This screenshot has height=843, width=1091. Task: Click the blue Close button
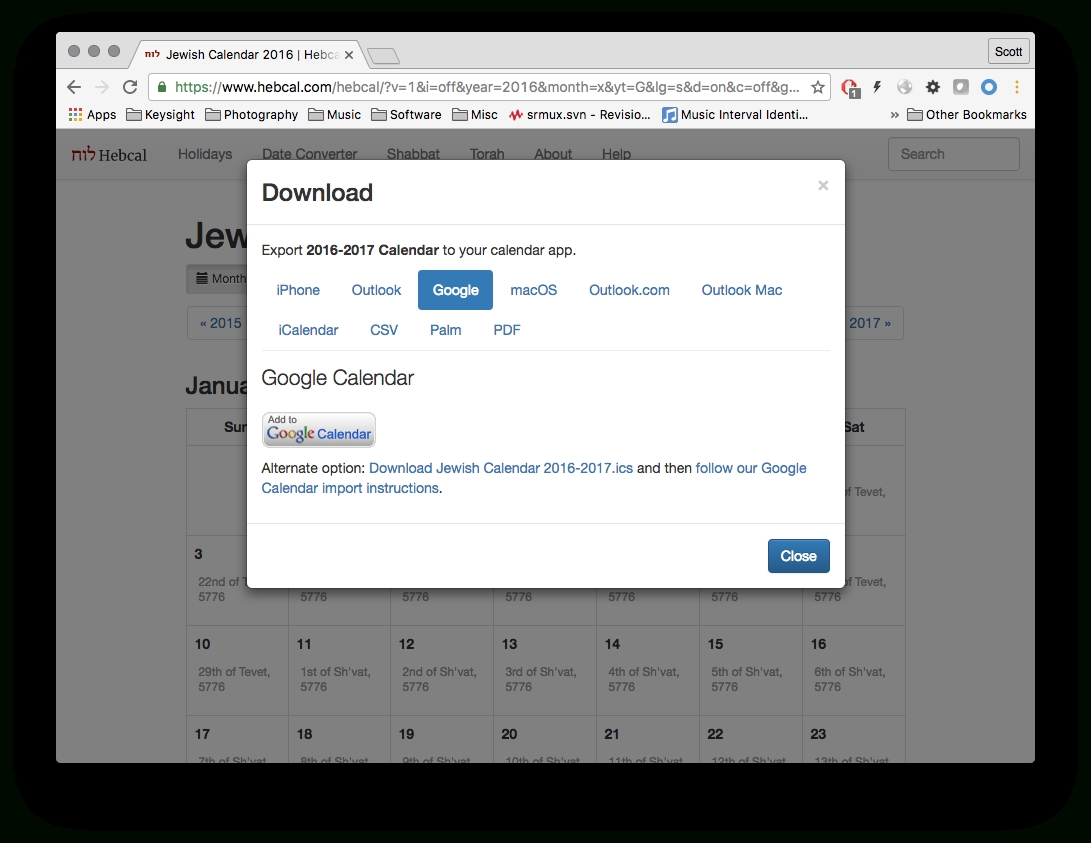pos(798,556)
